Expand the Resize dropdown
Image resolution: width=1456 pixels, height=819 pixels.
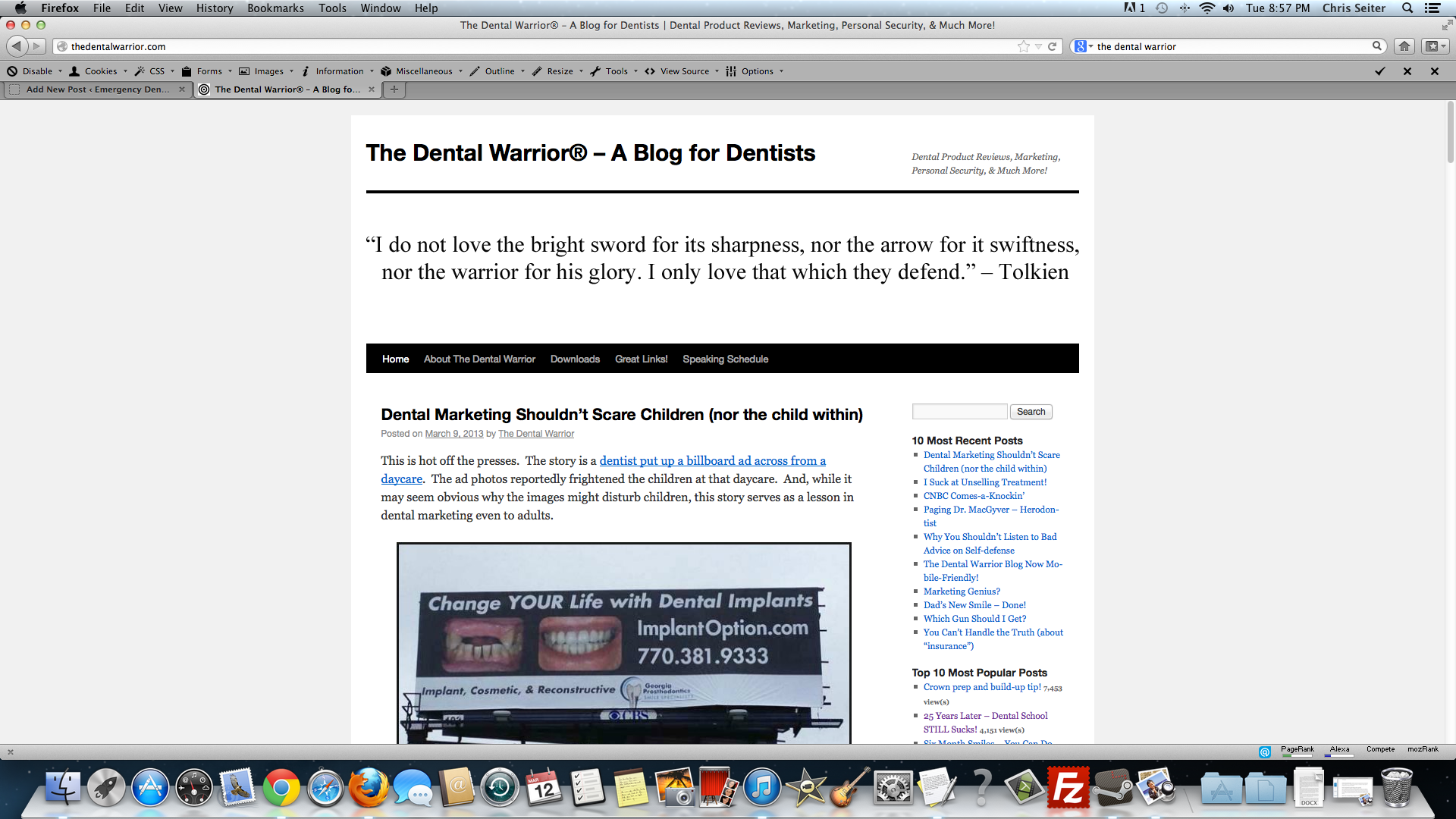tap(558, 71)
